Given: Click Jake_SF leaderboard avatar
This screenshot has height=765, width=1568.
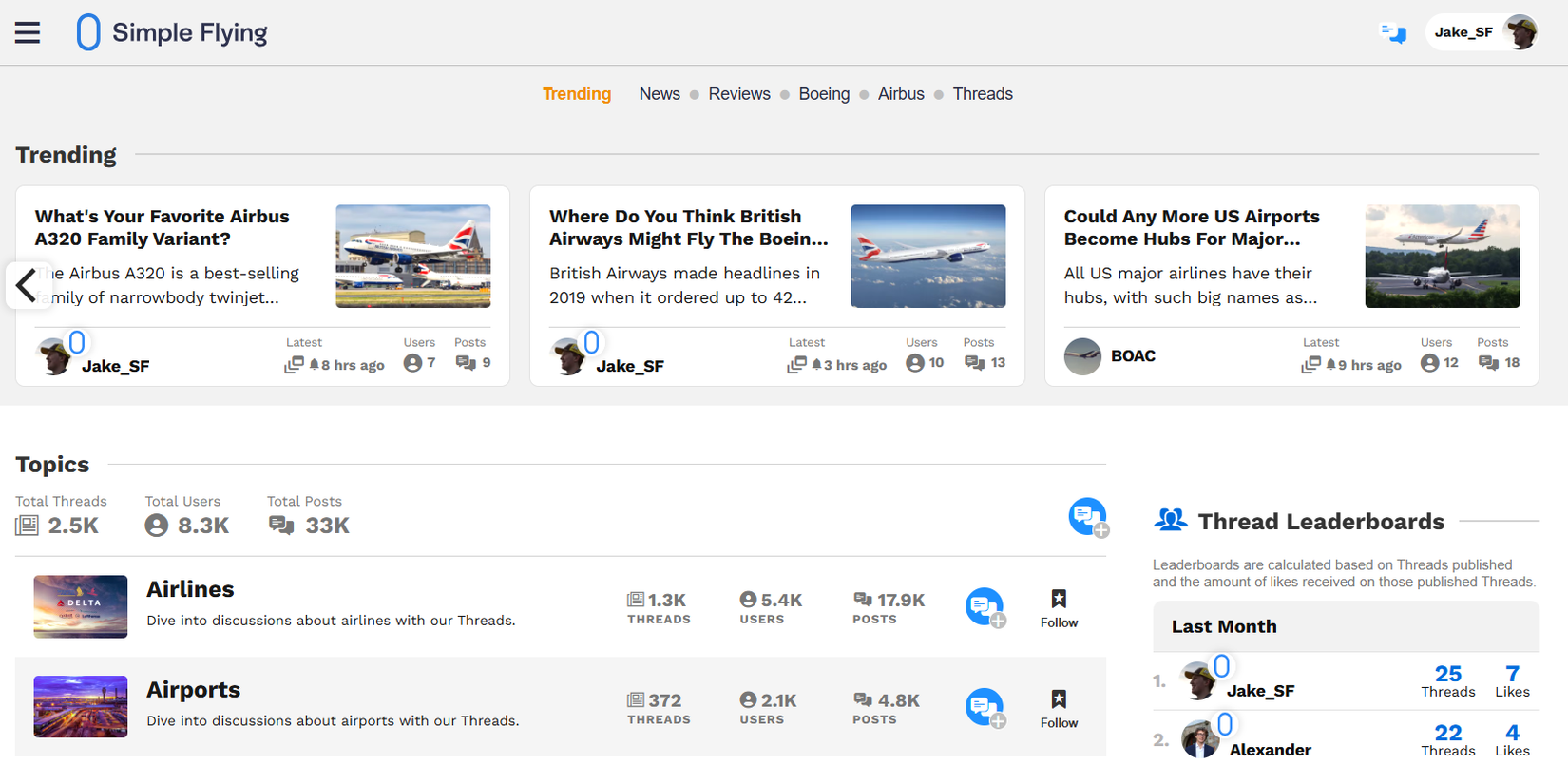Looking at the screenshot, I should click(1199, 680).
